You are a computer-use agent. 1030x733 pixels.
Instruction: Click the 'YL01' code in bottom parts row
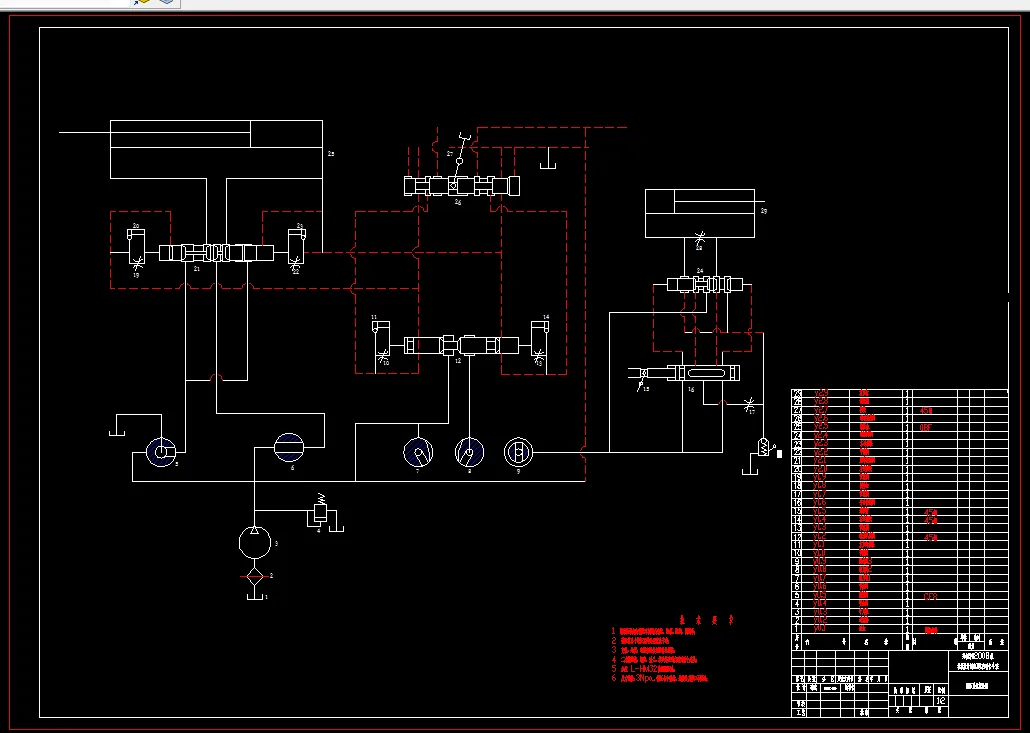tap(820, 629)
